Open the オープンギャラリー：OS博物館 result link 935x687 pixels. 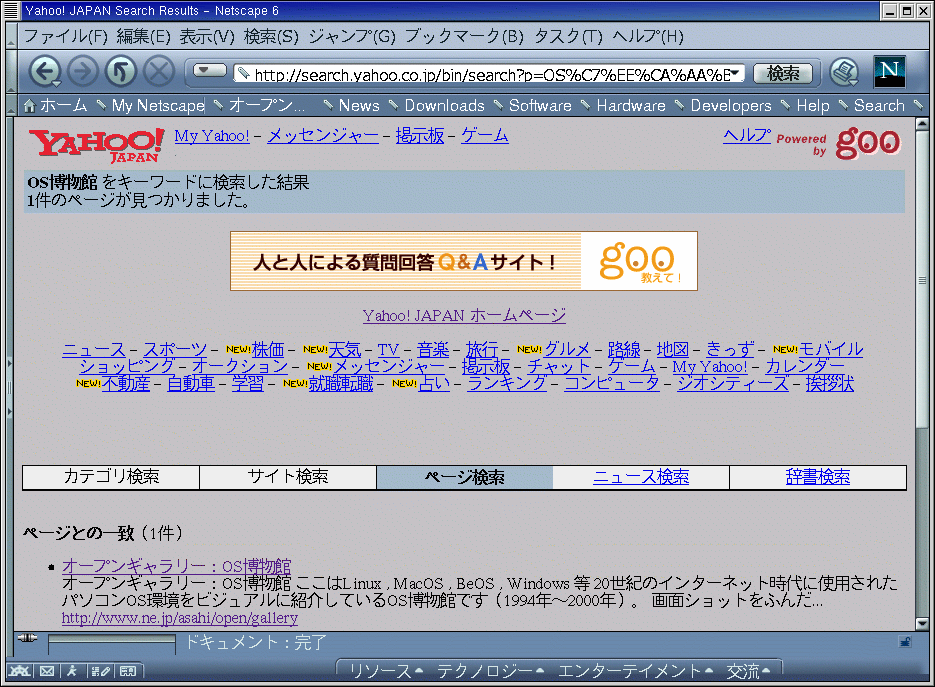tap(177, 565)
